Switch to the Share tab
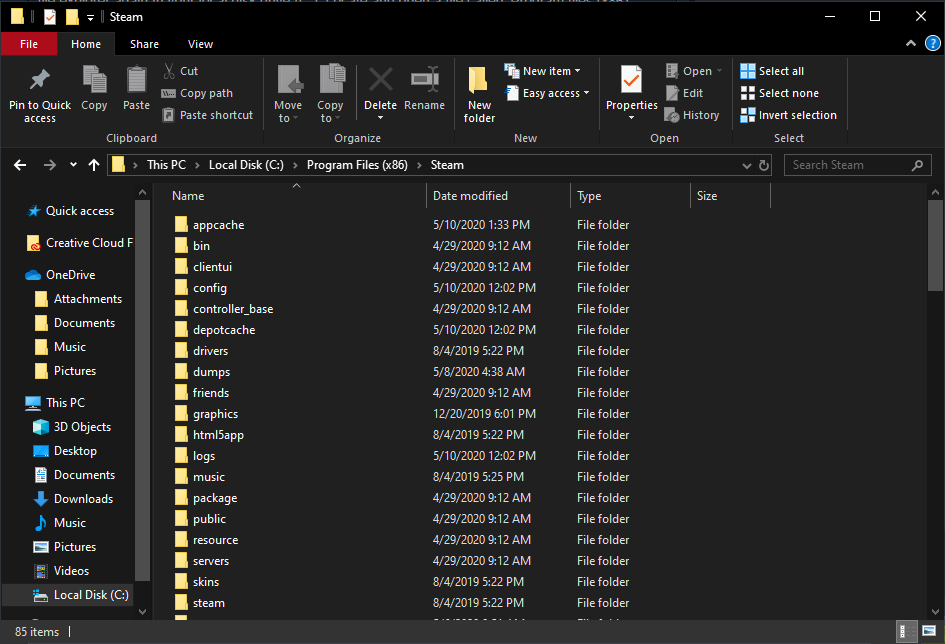The width and height of the screenshot is (945, 644). (145, 44)
